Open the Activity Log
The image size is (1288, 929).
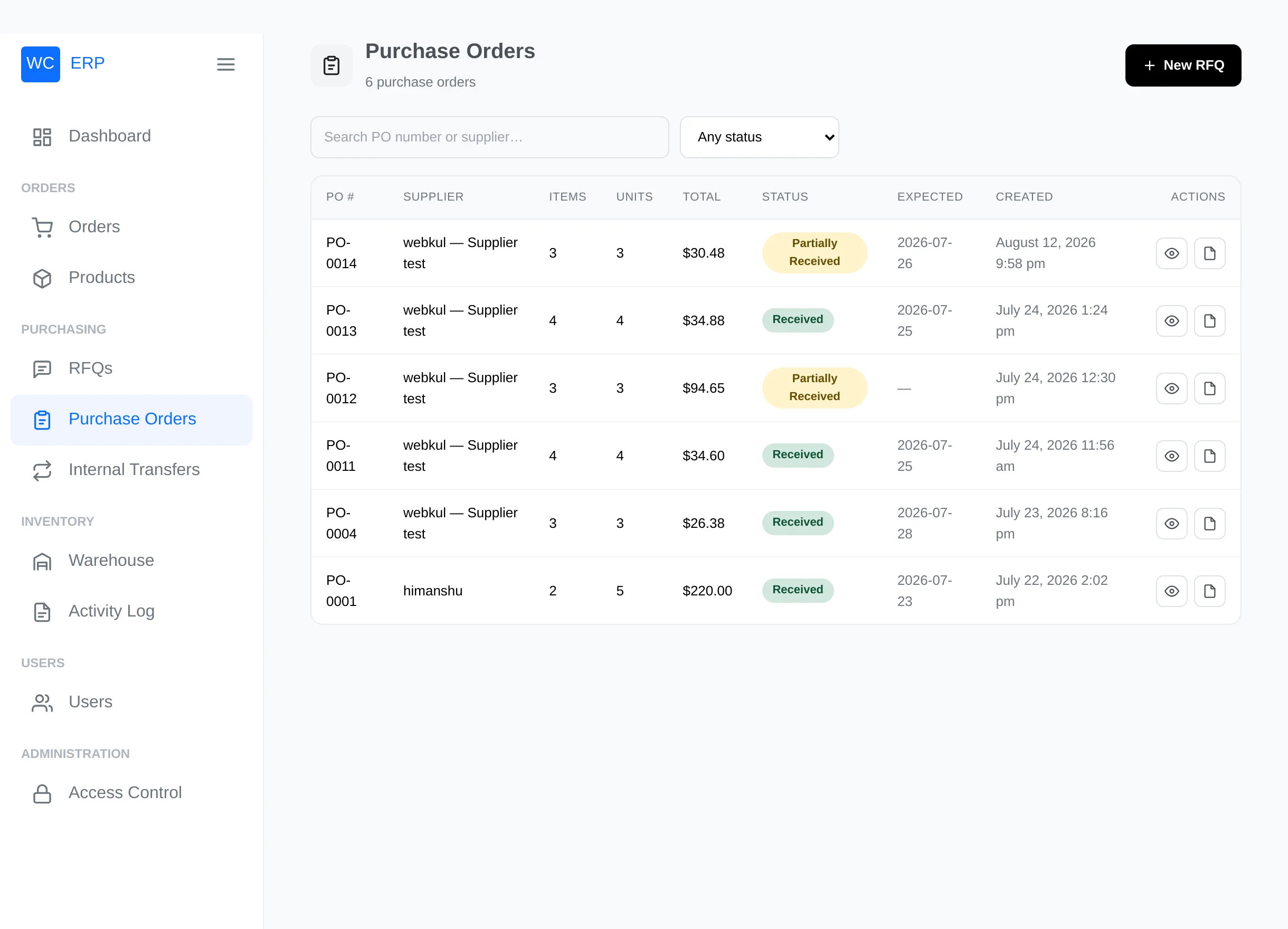(131, 612)
